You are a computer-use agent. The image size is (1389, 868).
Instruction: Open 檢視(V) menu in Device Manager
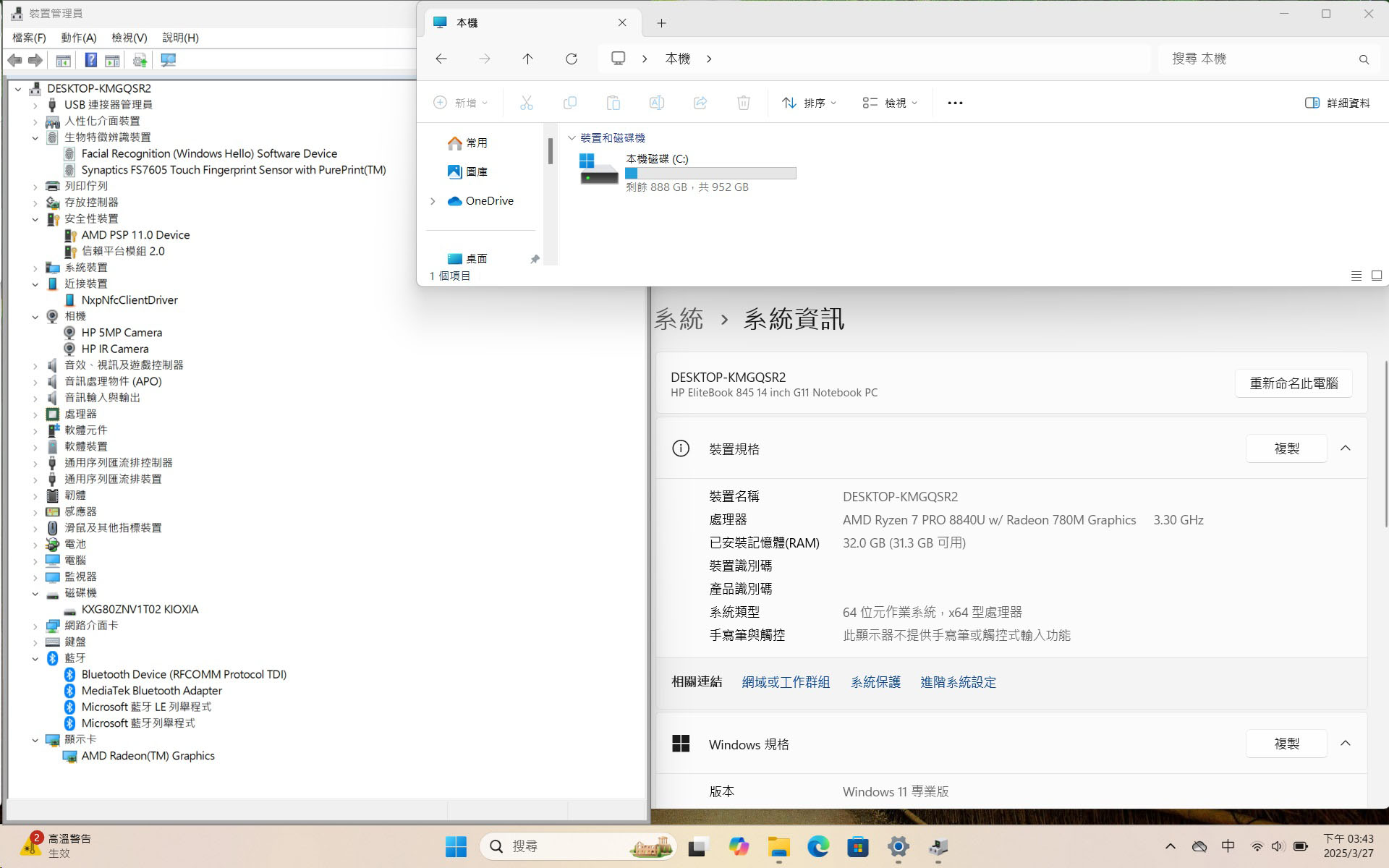(129, 38)
